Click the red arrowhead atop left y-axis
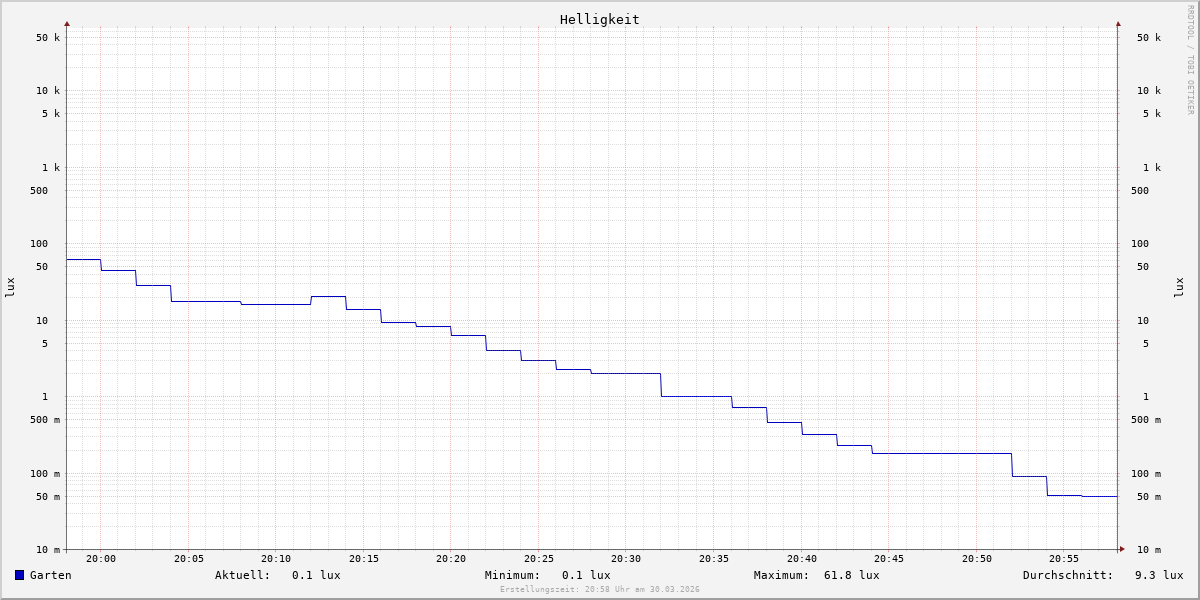 point(67,23)
